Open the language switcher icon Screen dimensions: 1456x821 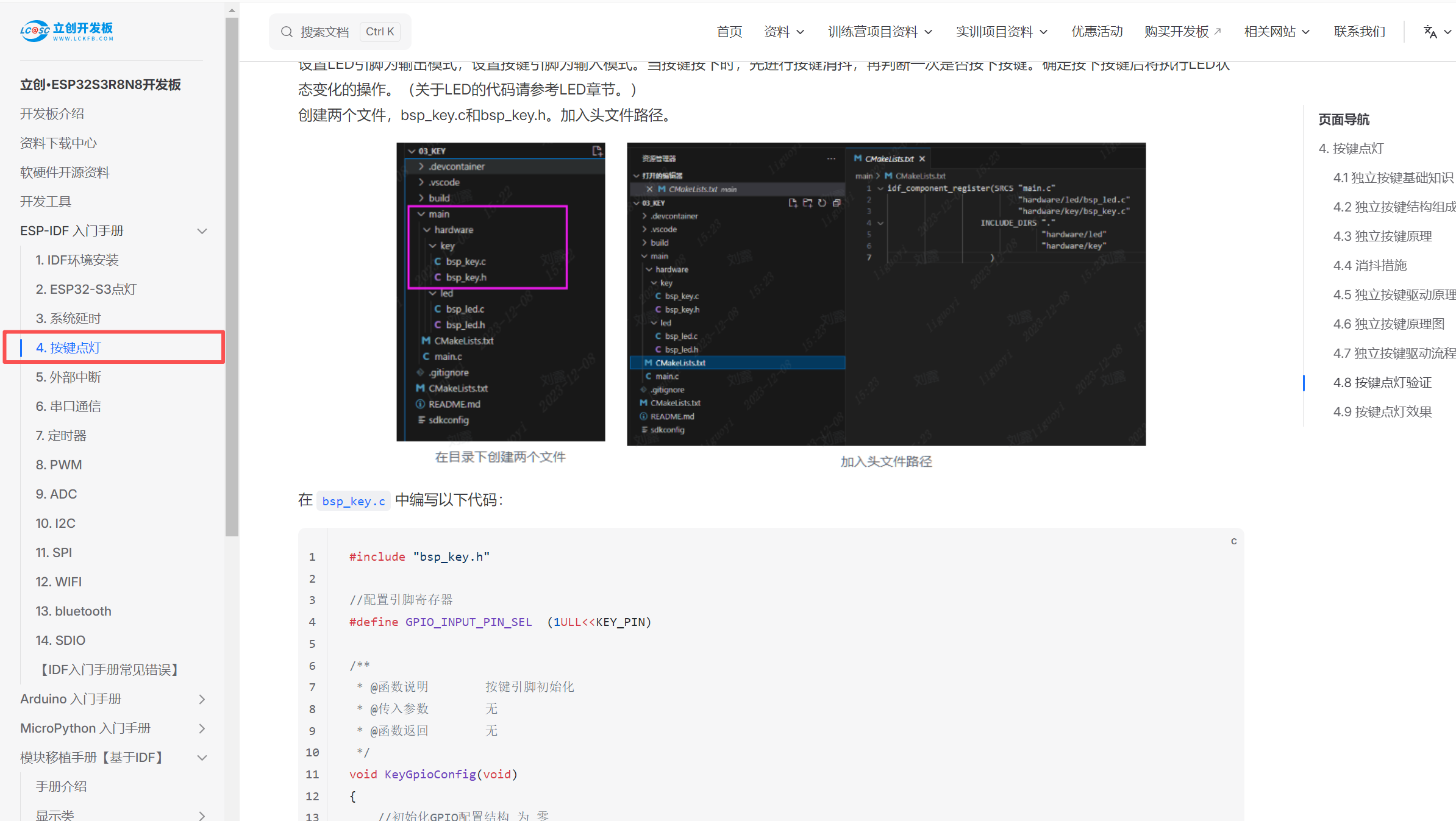point(1431,31)
